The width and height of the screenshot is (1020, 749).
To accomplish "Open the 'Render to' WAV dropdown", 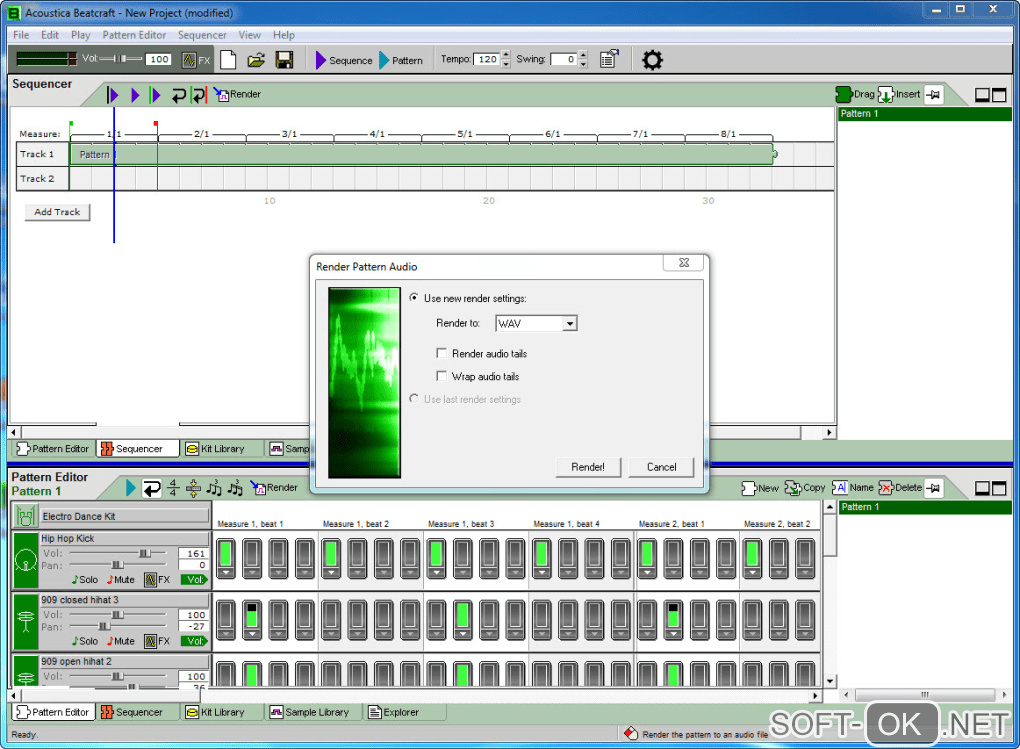I will point(569,323).
